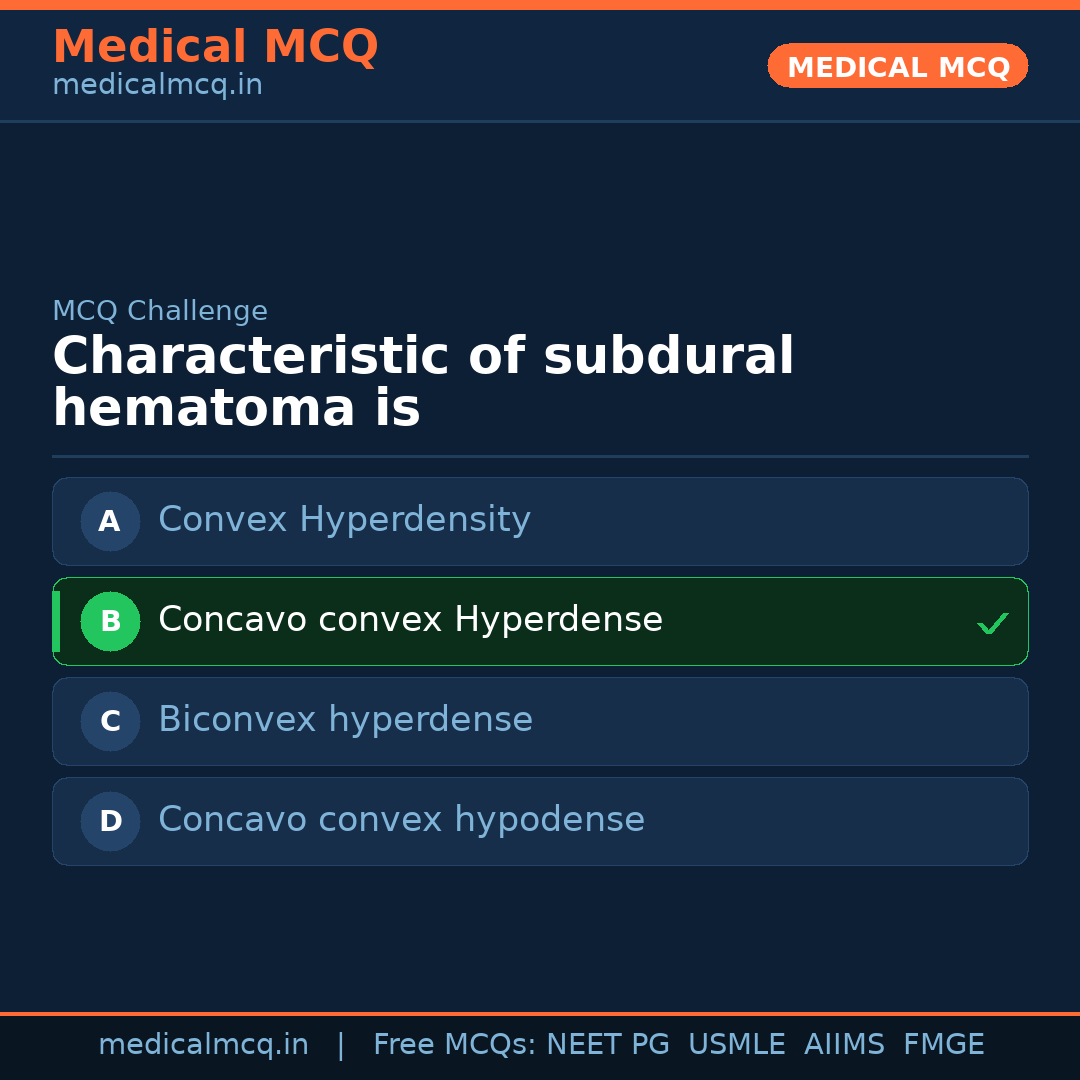The width and height of the screenshot is (1080, 1080).
Task: Select answer text 'Concavo convex Hyperdense'
Action: (410, 620)
